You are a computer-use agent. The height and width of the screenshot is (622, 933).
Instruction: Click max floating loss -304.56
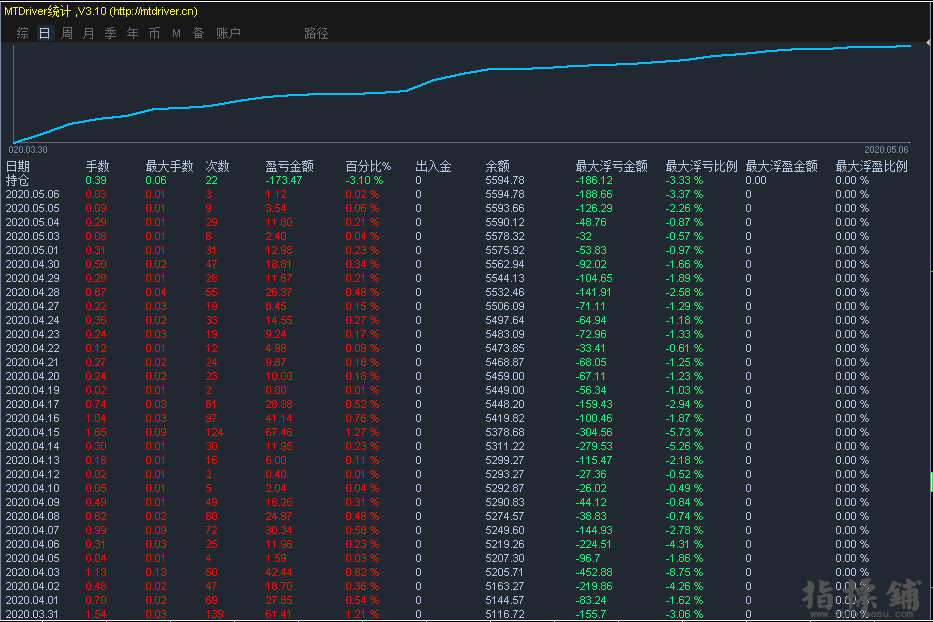coord(594,432)
